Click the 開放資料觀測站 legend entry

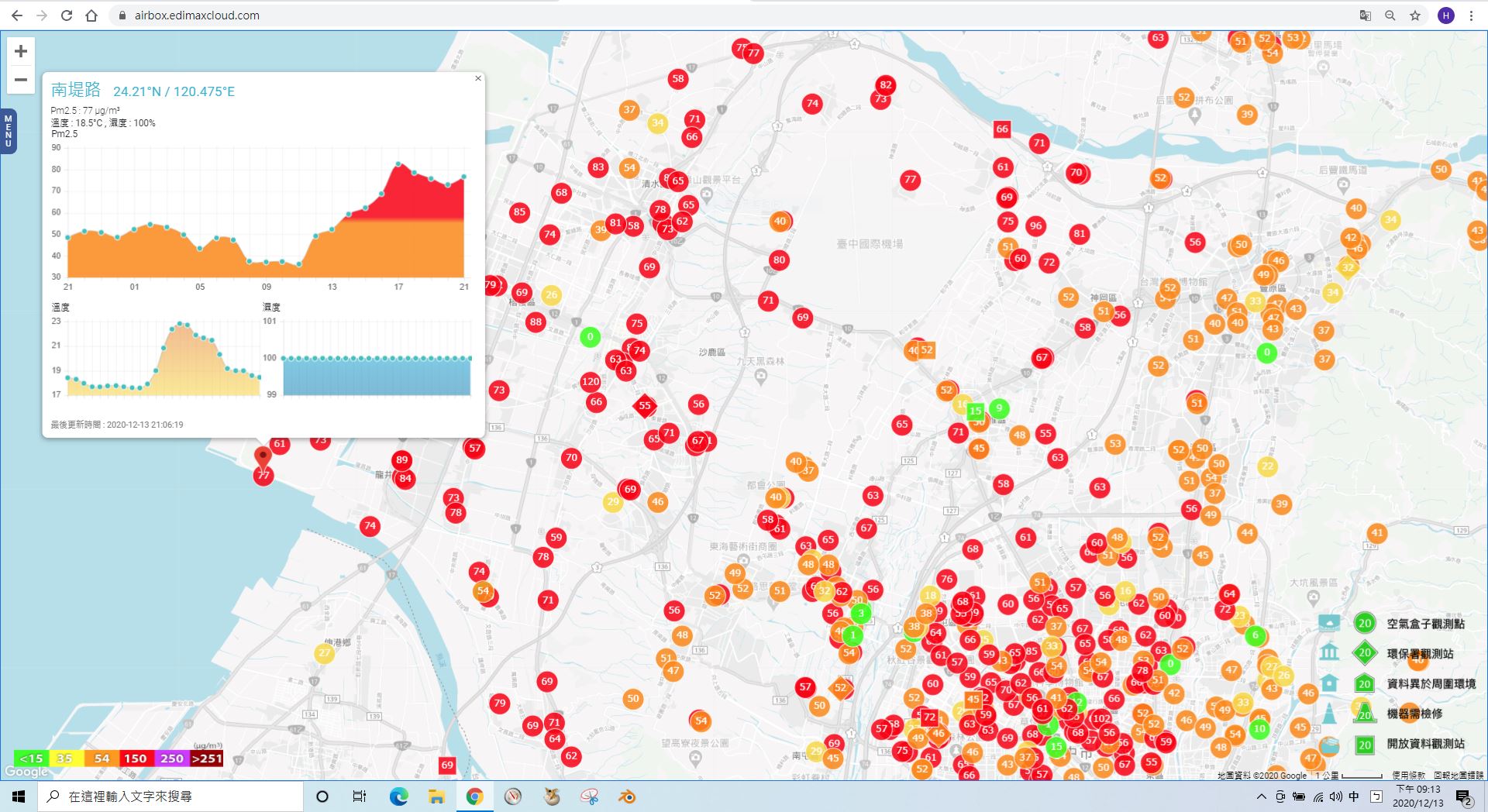pos(1425,744)
